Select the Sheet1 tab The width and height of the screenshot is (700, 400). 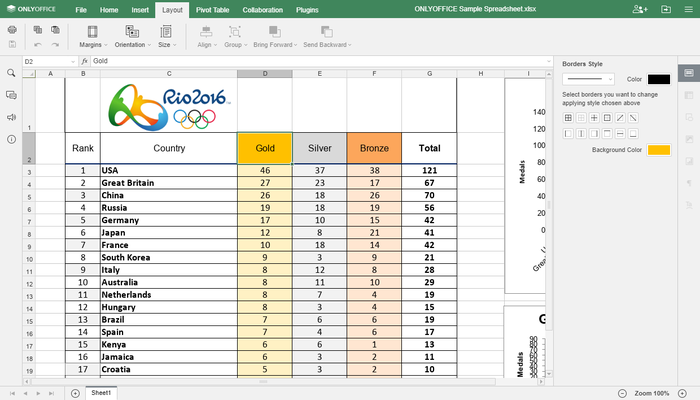(x=101, y=393)
